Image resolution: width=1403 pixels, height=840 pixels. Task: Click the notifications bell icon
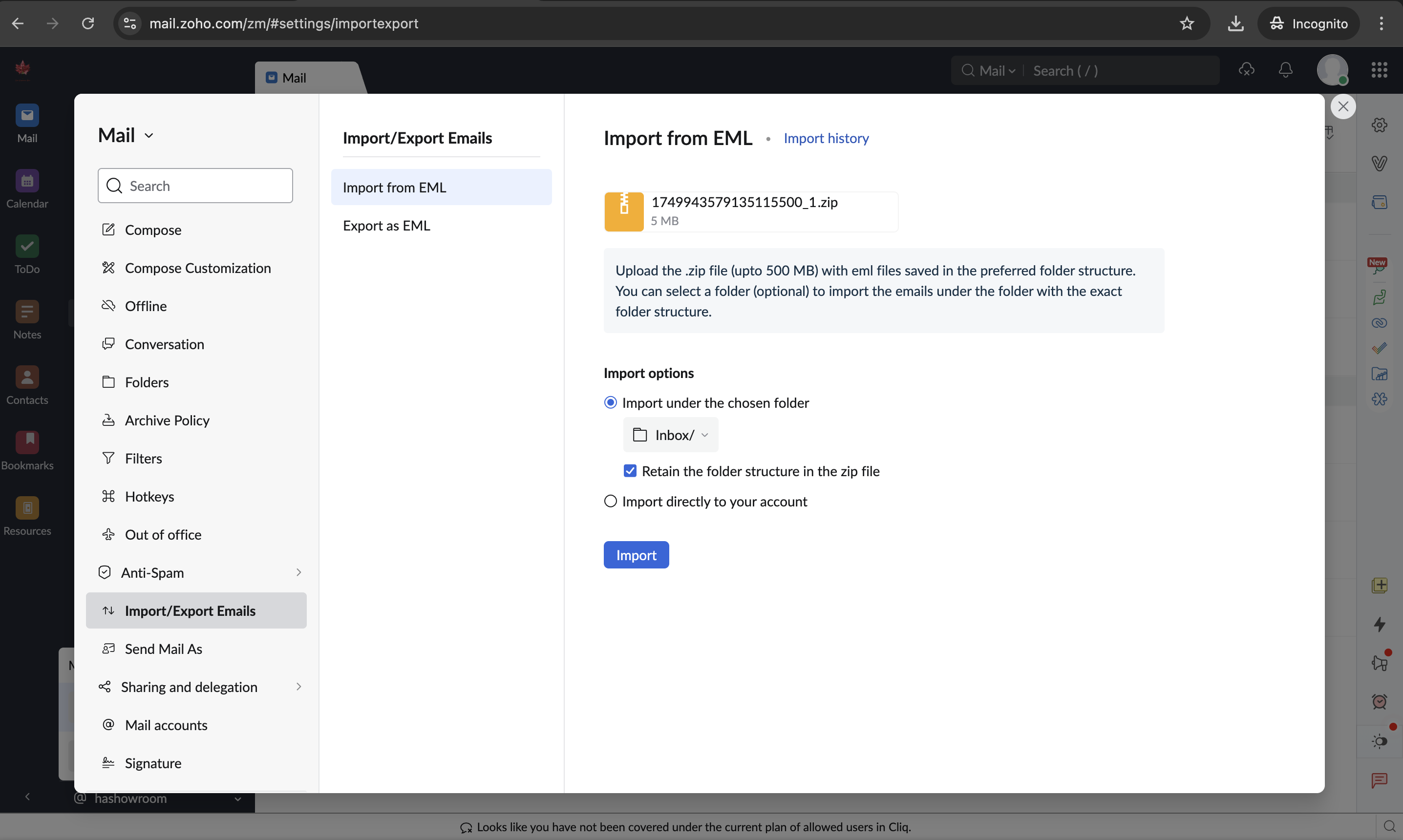(x=1285, y=70)
